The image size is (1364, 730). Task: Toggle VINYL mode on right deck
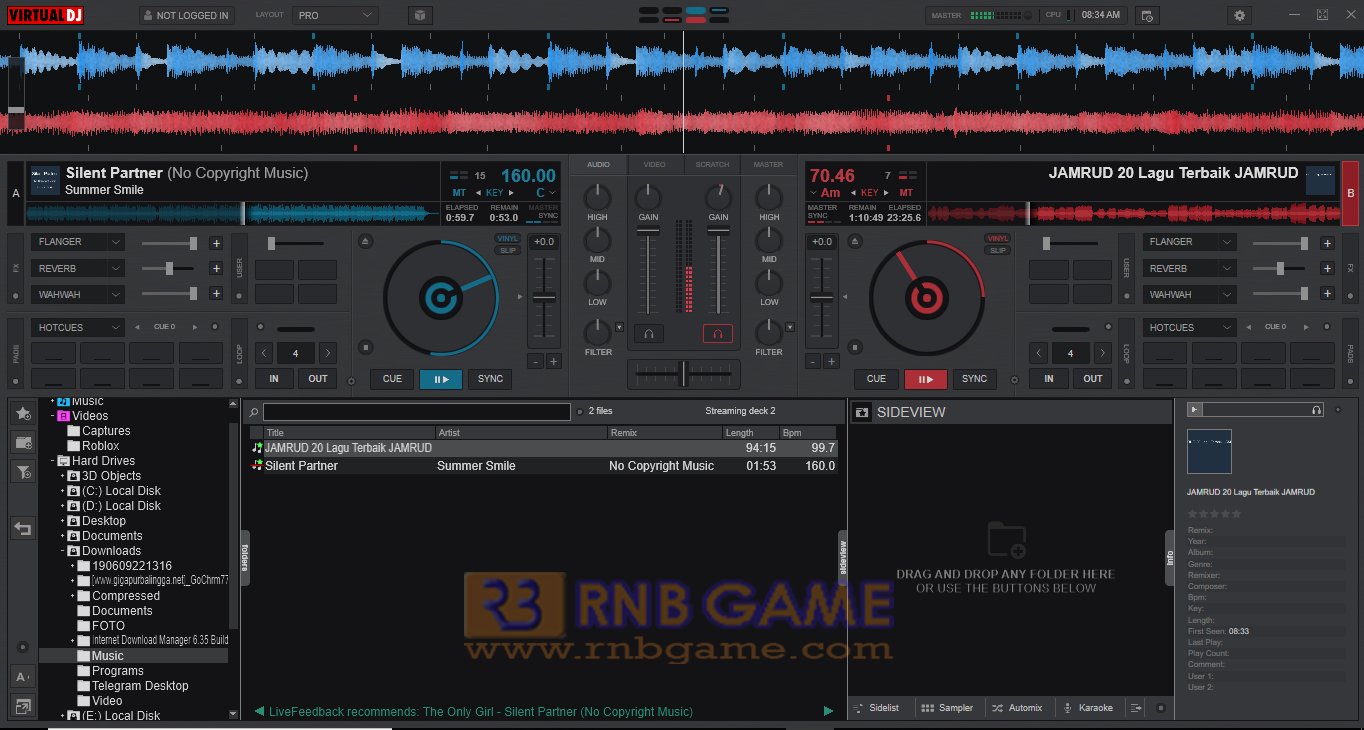click(998, 238)
